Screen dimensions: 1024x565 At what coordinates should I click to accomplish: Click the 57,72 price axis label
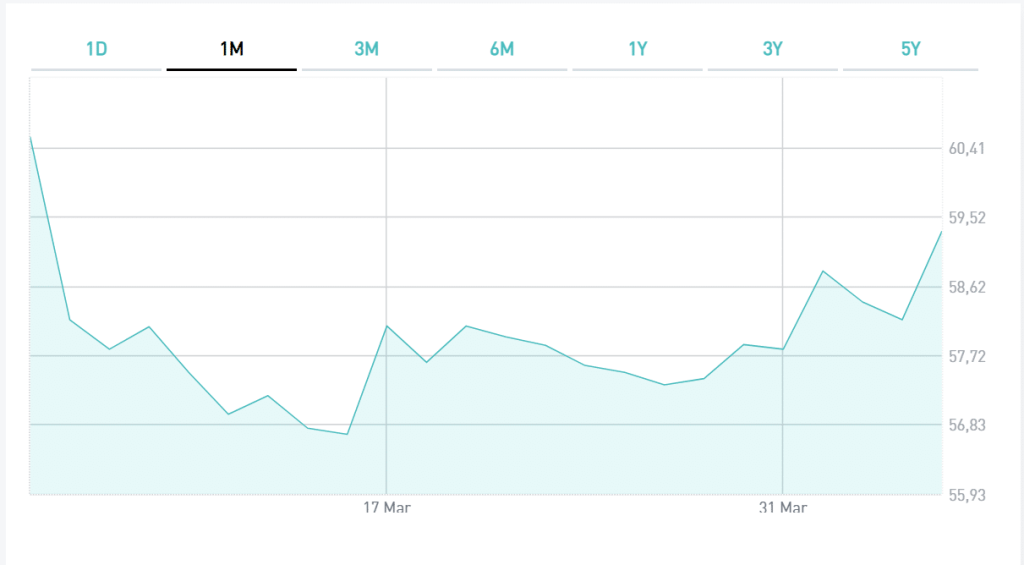(x=966, y=357)
